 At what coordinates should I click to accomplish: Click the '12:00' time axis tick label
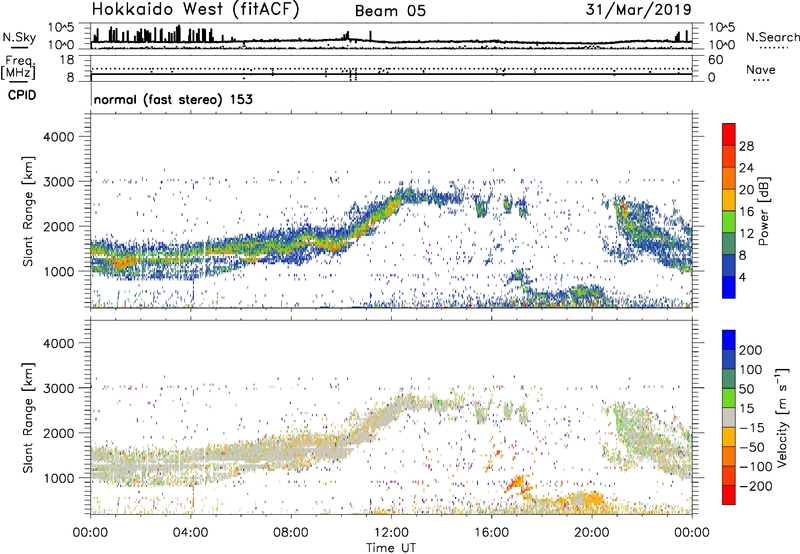[391, 533]
